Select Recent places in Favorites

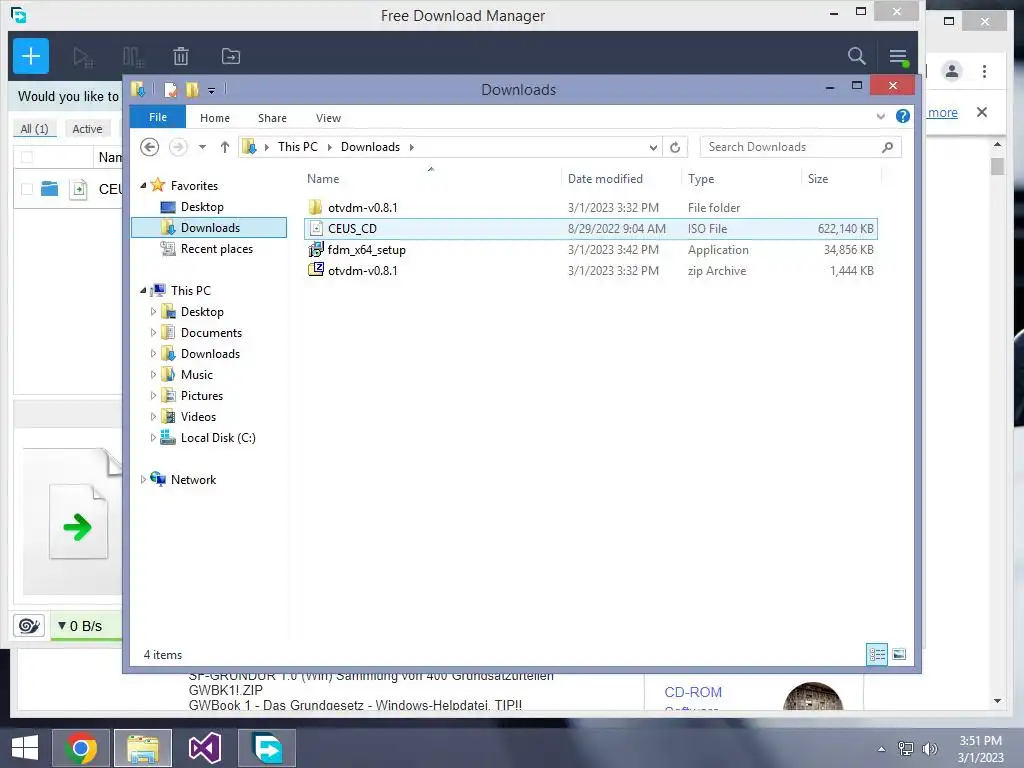pos(216,249)
